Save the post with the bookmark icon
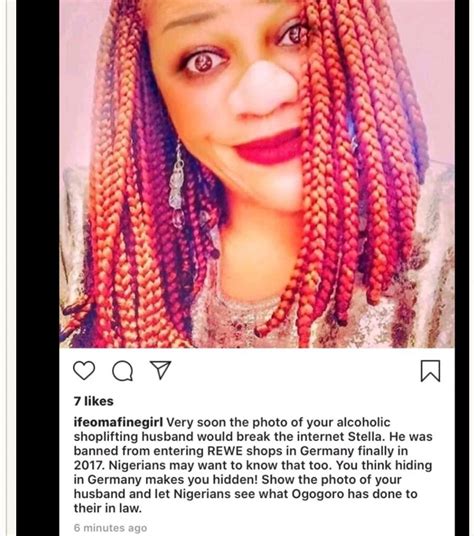 (x=430, y=371)
